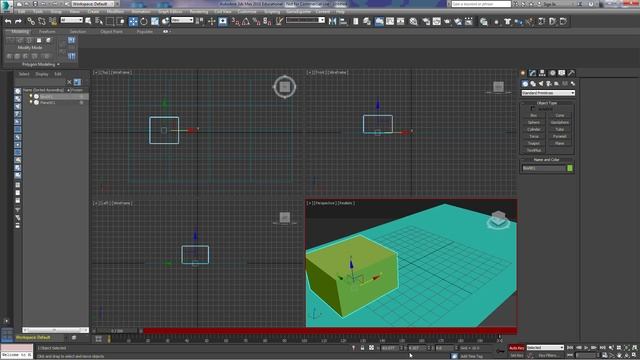Viewport: 640px width, 360px height.
Task: Enable the AutoGrid checkbox
Action: click(533, 109)
